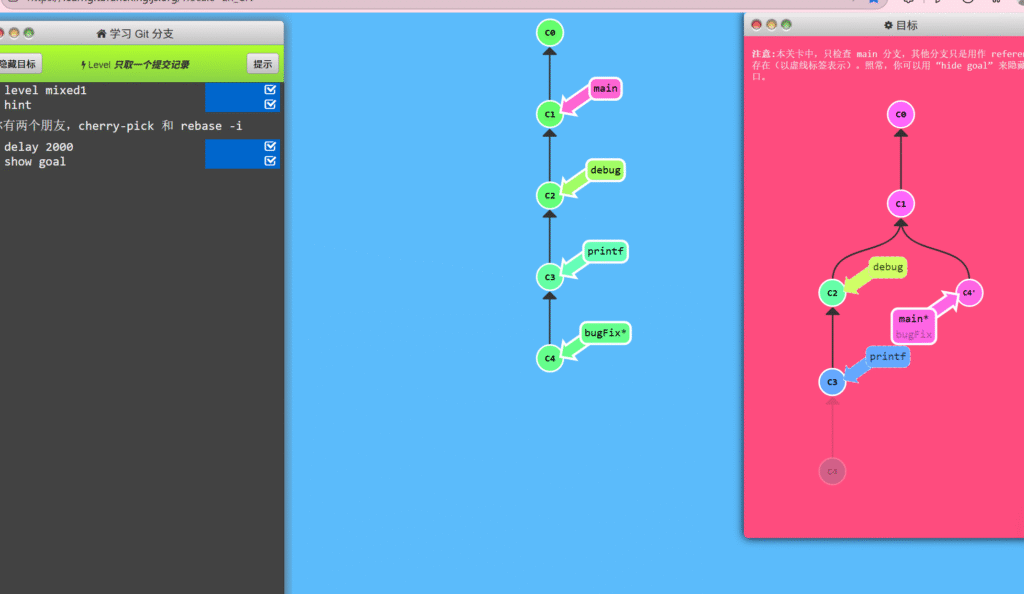Select the debug branch label in main tree
This screenshot has width=1024, height=594.
pyautogui.click(x=605, y=170)
